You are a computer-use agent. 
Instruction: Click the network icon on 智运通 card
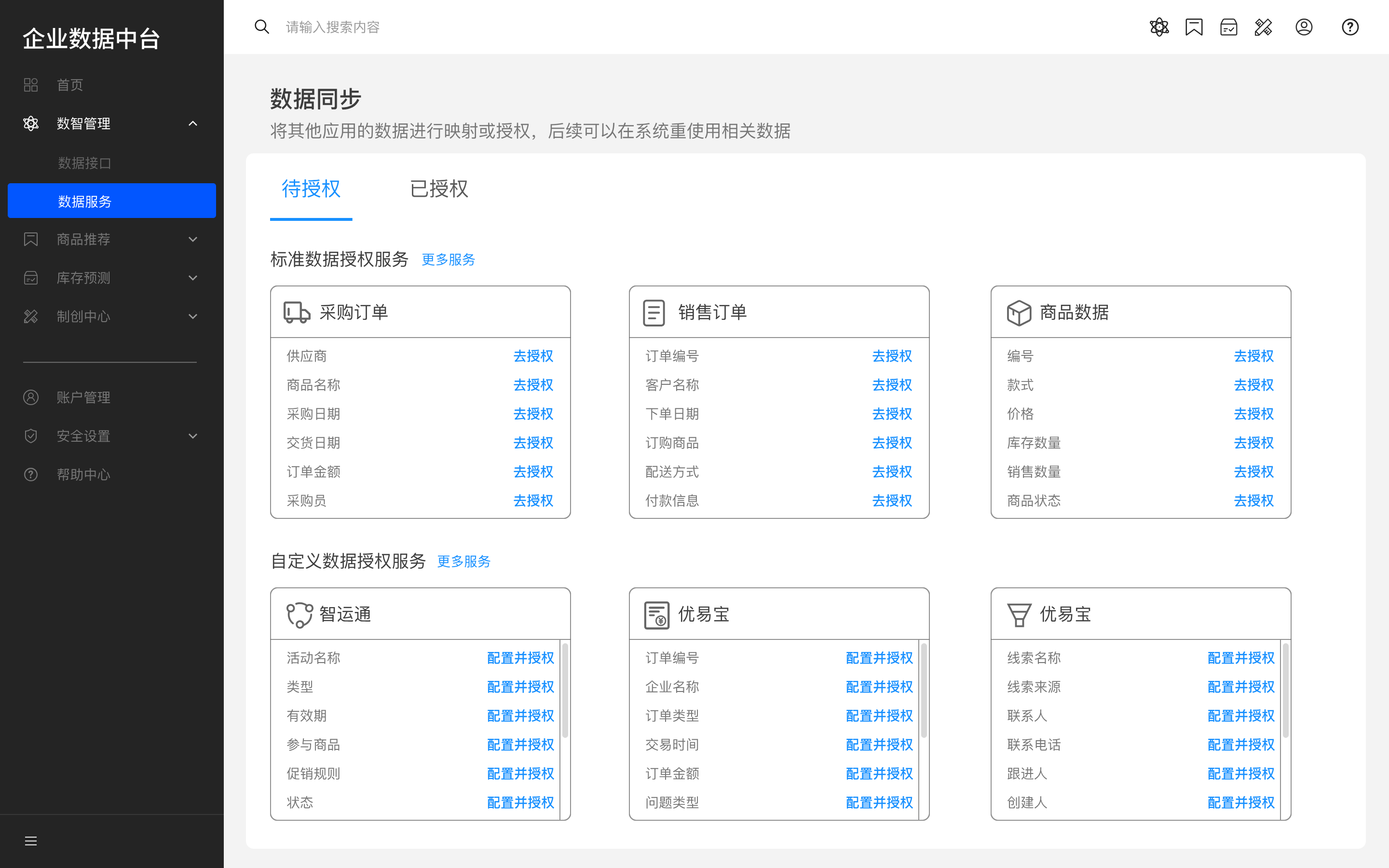pos(299,614)
